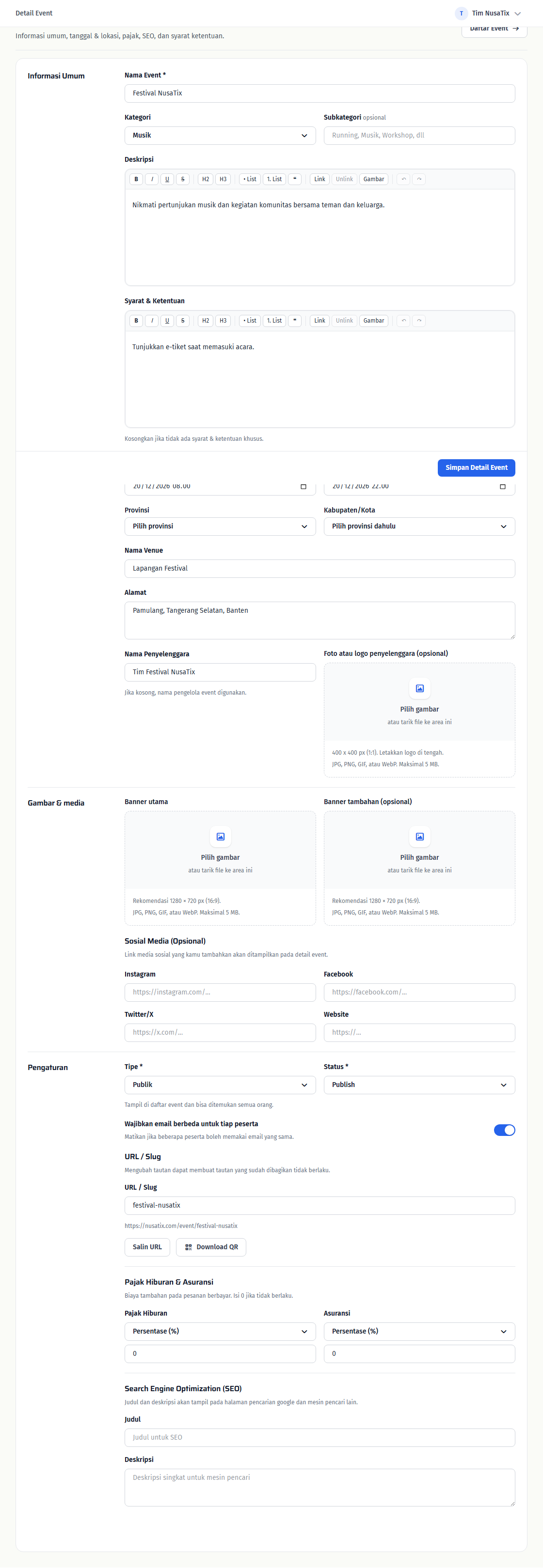Insert Gambar in Syarat & Ketentuan editor
This screenshot has width=543, height=1568.
tap(374, 321)
